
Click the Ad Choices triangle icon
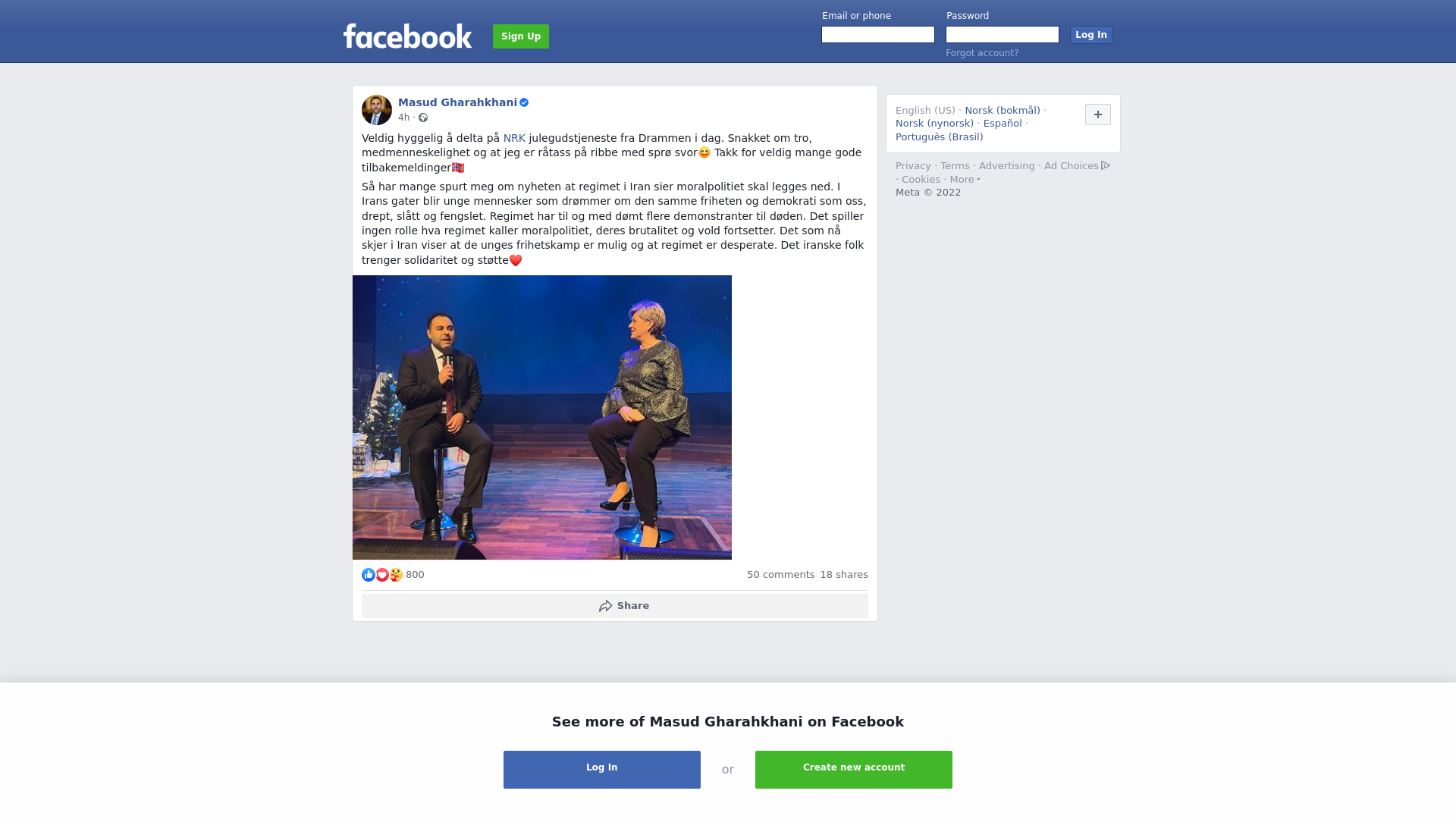(x=1106, y=165)
